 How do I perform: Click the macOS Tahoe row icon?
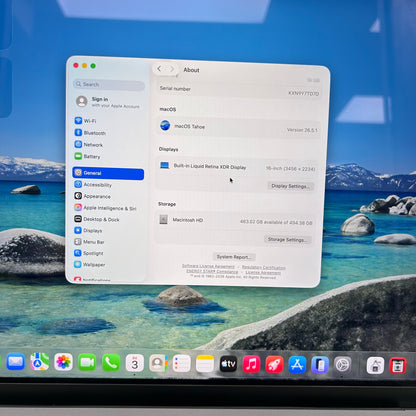click(x=165, y=126)
